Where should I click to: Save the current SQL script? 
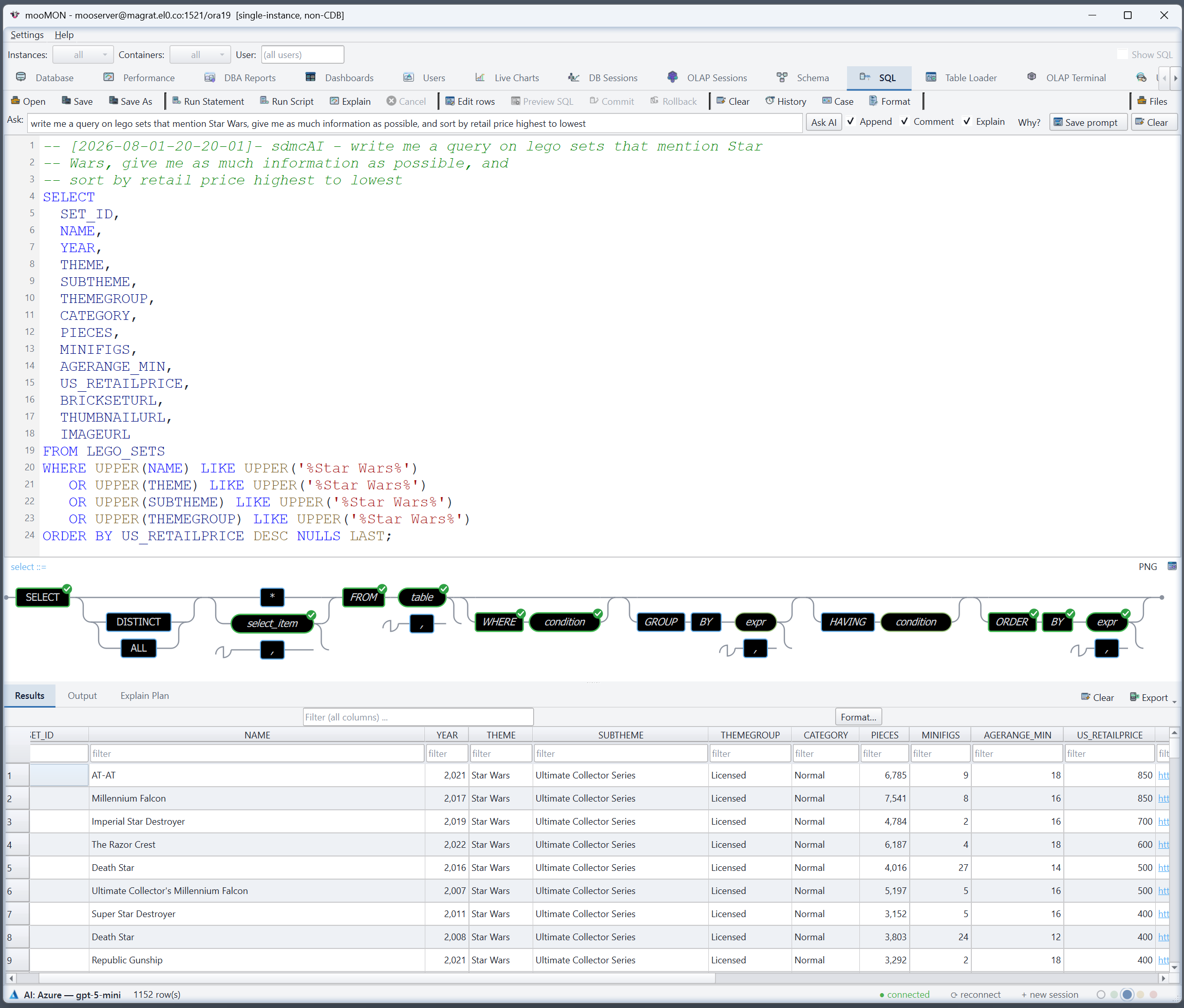pyautogui.click(x=77, y=101)
